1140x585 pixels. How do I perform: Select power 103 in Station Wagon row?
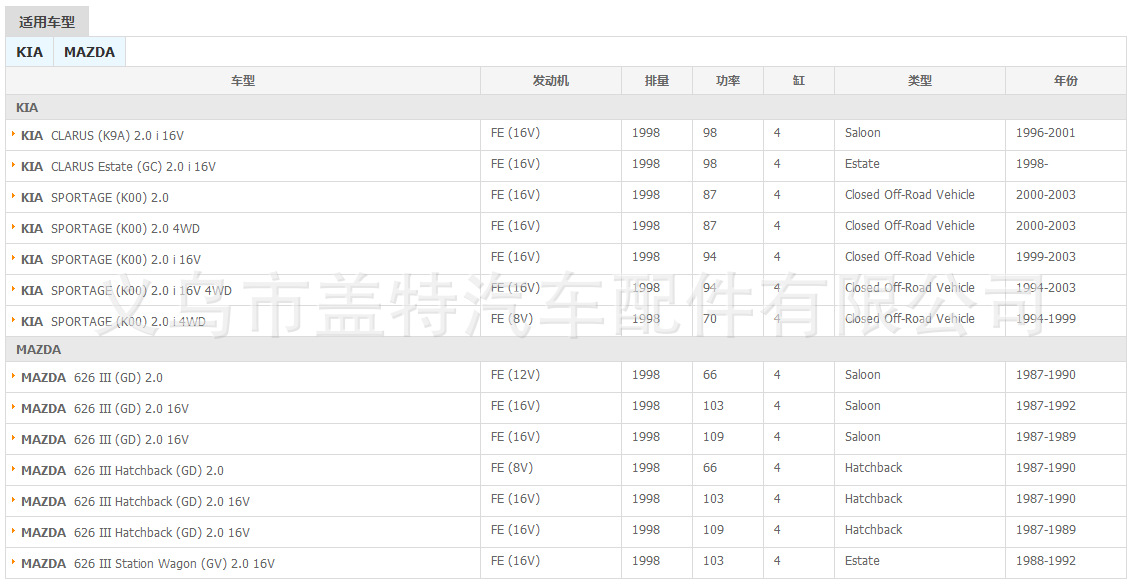coord(713,561)
